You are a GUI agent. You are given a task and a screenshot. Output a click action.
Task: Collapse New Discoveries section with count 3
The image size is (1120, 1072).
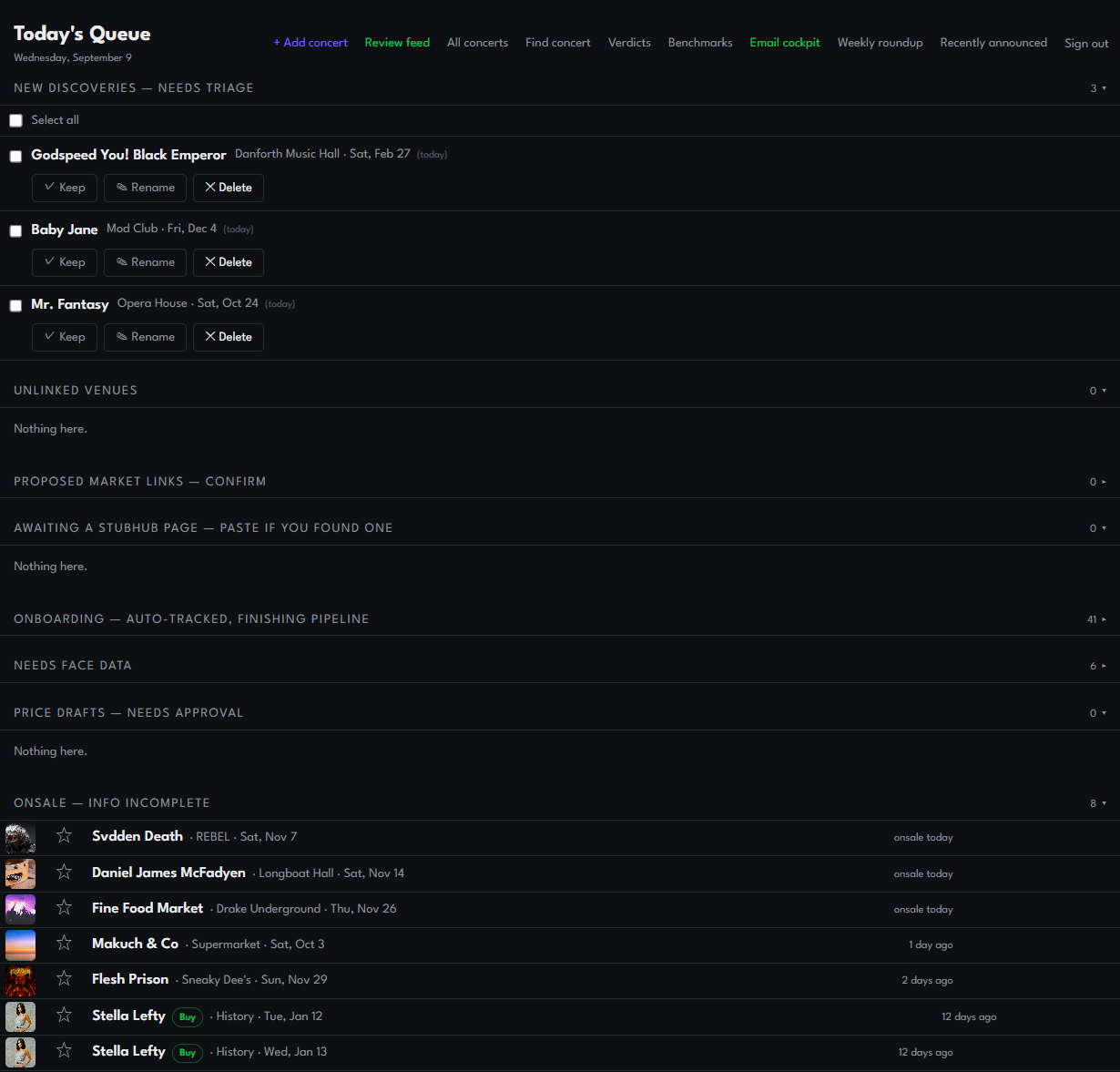tap(1098, 88)
